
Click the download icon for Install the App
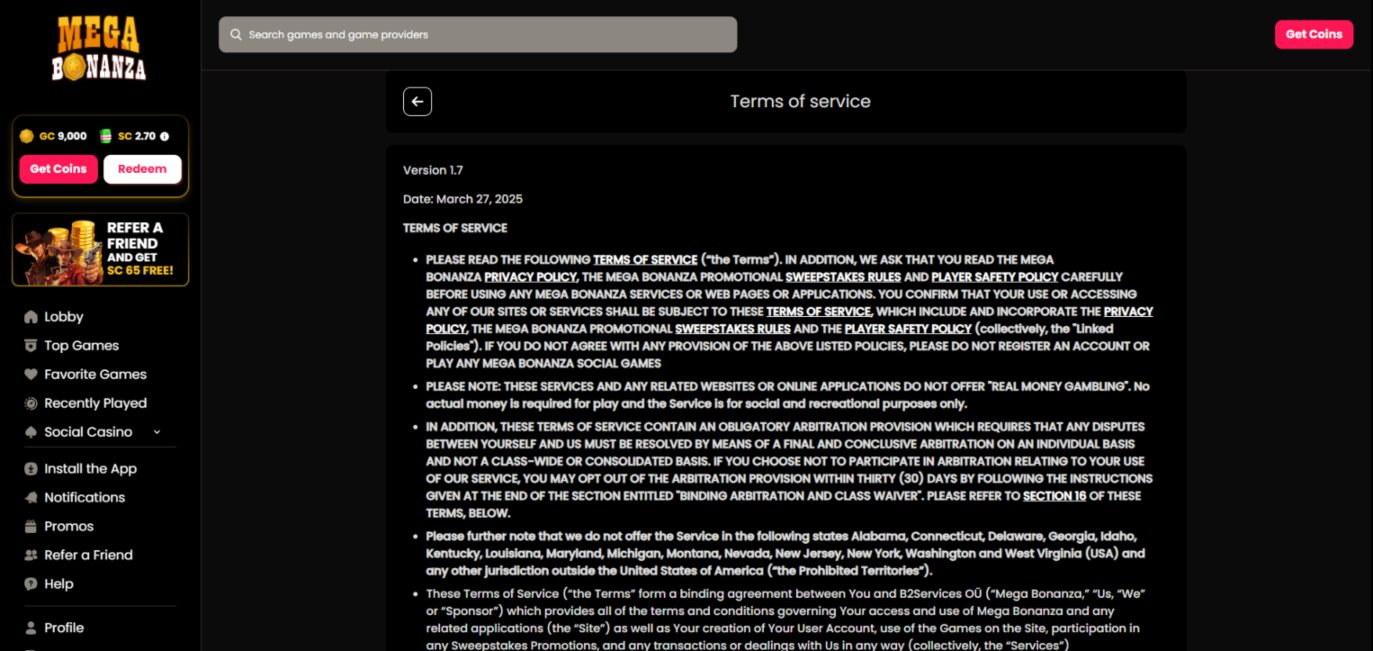click(31, 469)
